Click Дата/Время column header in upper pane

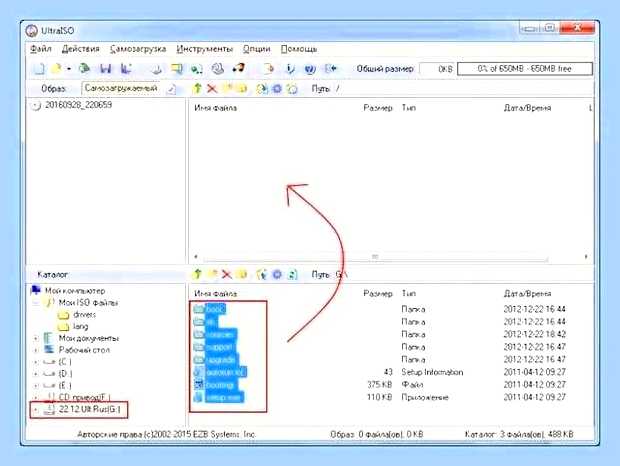tap(527, 108)
